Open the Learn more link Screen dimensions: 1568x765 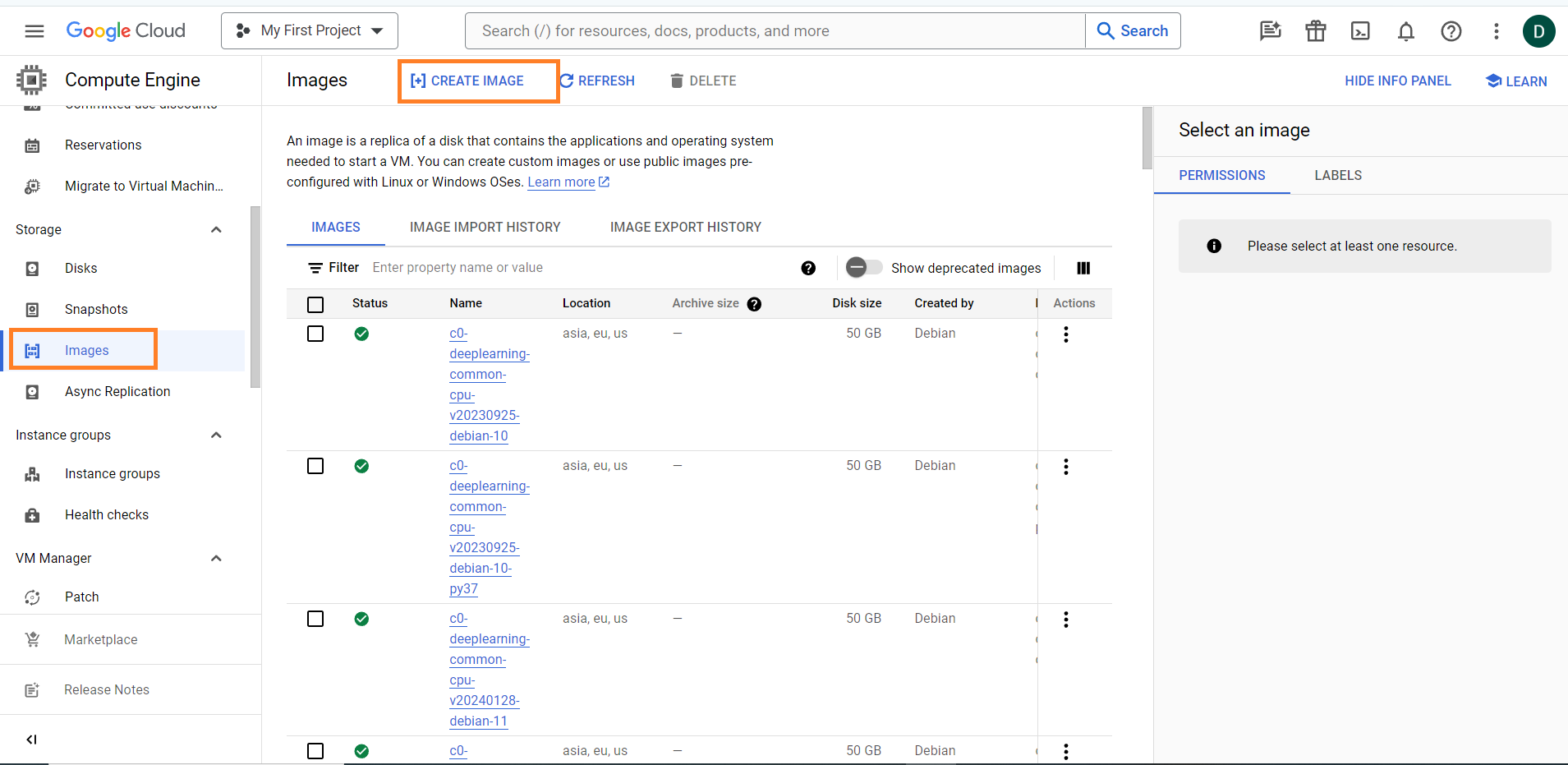pos(568,182)
